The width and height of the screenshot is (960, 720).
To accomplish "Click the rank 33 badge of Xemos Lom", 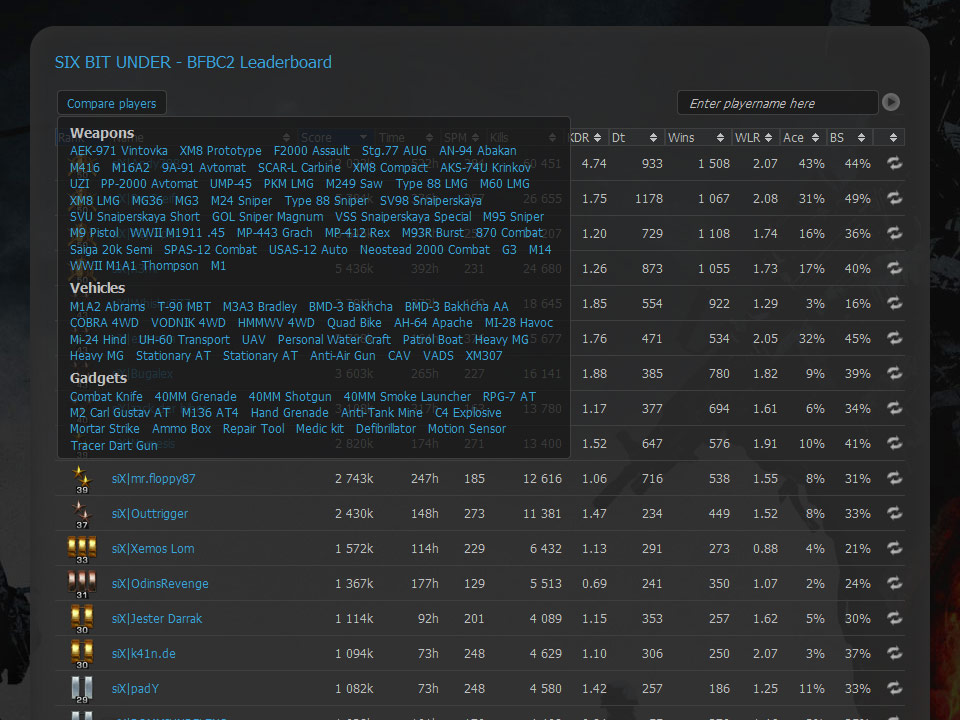I will tap(81, 549).
